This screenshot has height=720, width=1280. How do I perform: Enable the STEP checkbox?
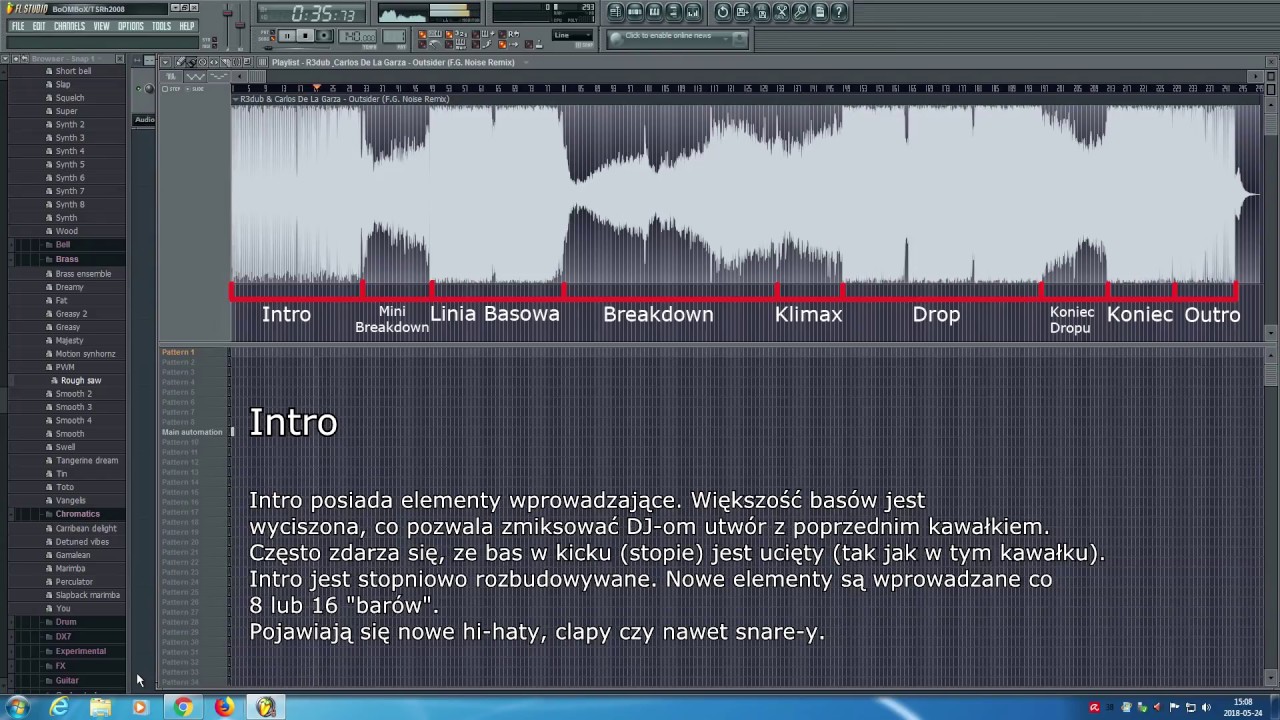point(165,89)
